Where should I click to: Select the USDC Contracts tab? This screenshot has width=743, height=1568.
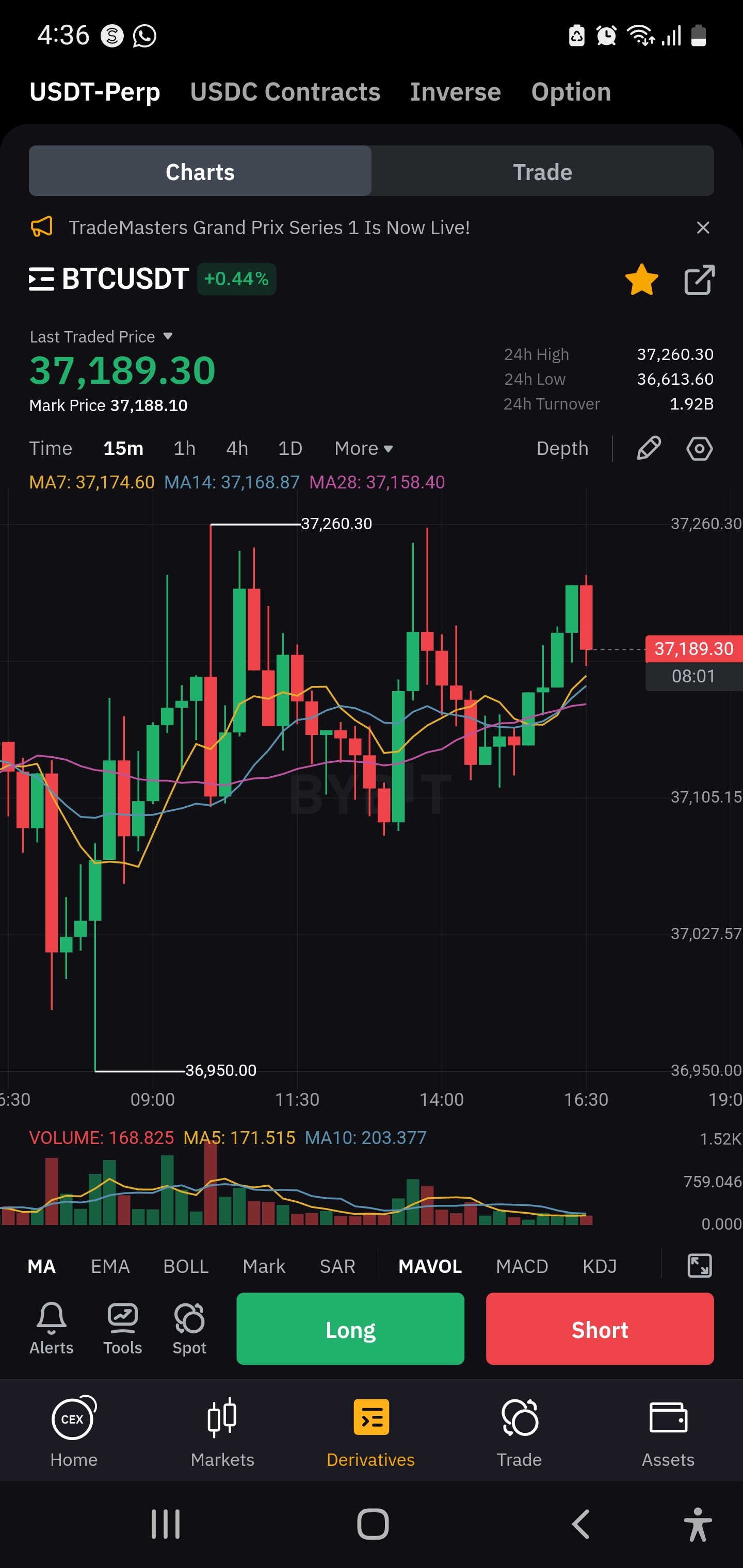coord(285,92)
